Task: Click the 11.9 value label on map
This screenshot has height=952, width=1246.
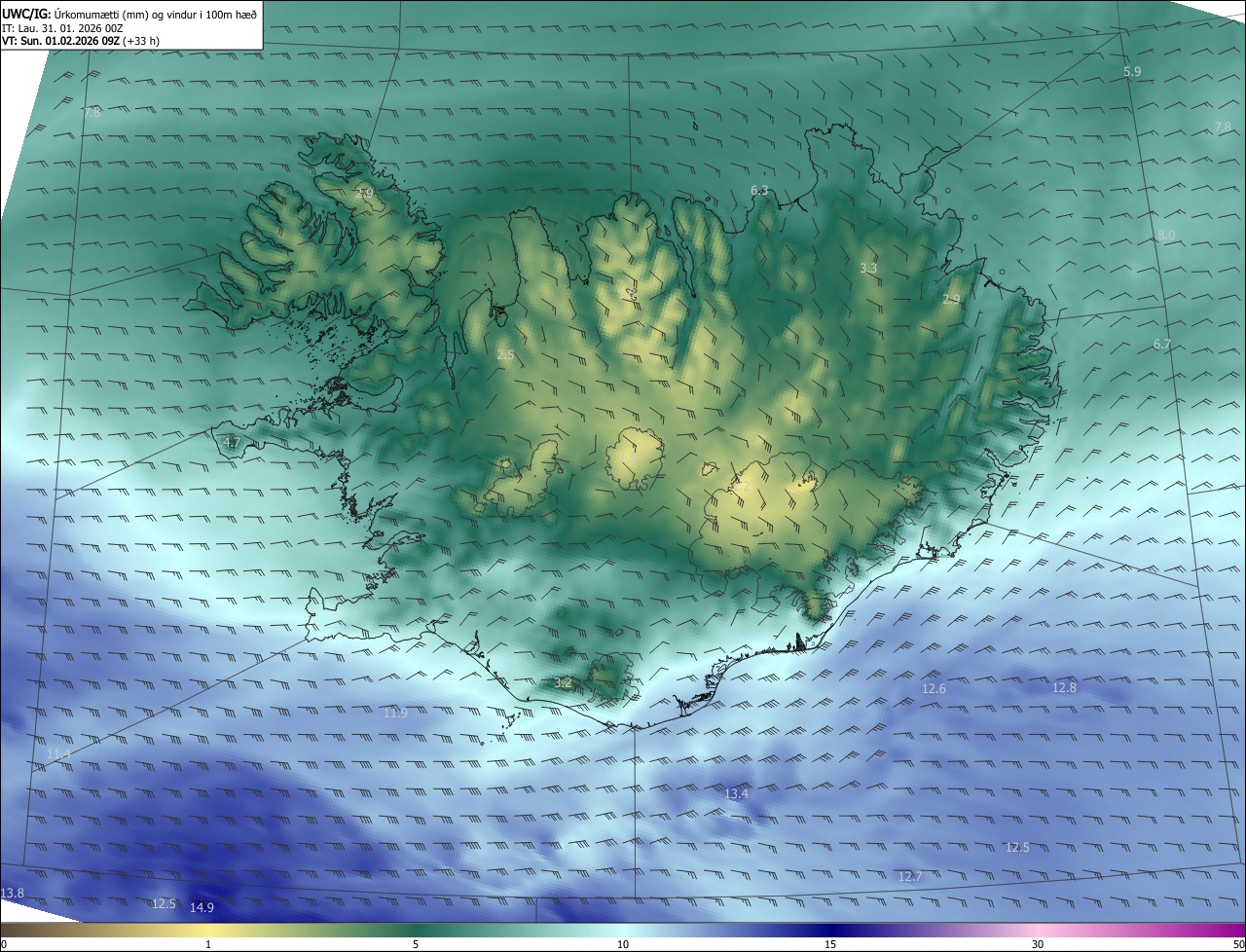Action: 395,714
